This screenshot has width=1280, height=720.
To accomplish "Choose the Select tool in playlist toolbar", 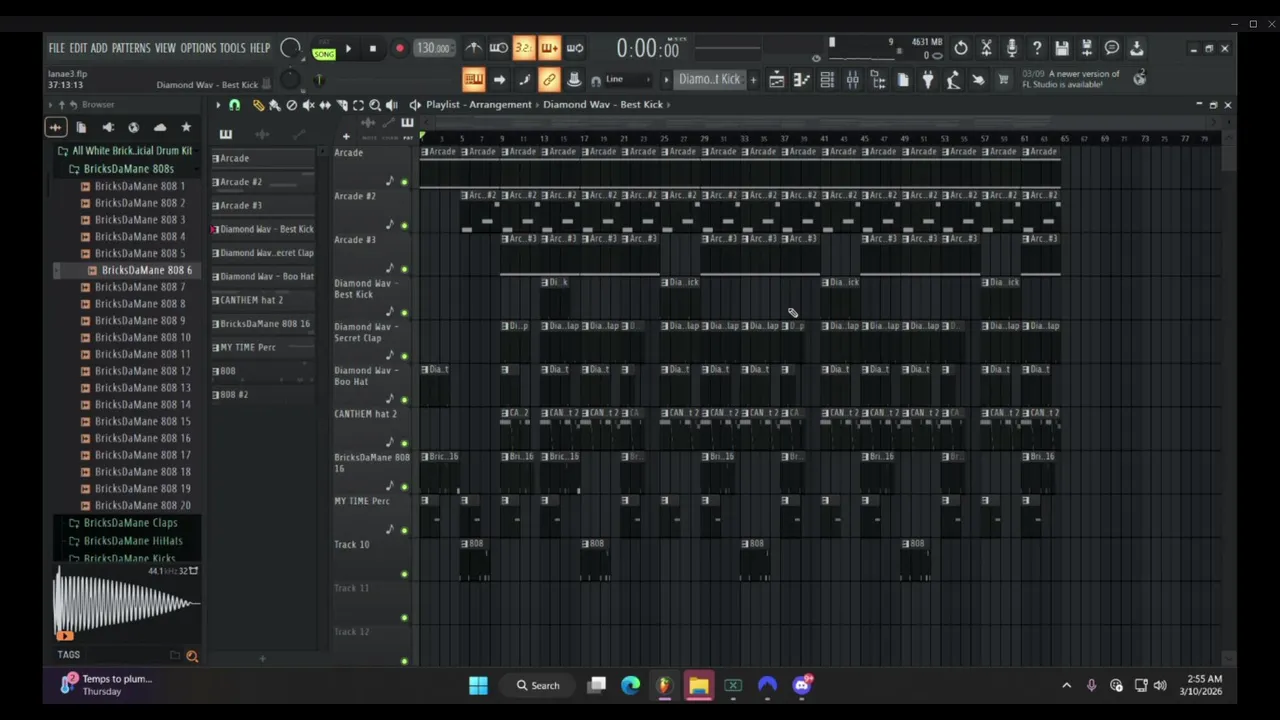I will (x=358, y=105).
